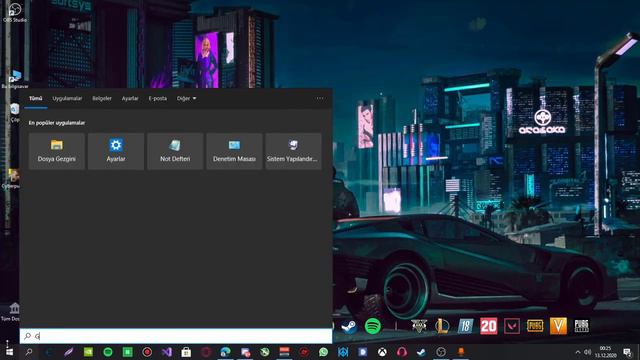This screenshot has width=640, height=360.
Task: Open the notification center icon
Action: [628, 352]
